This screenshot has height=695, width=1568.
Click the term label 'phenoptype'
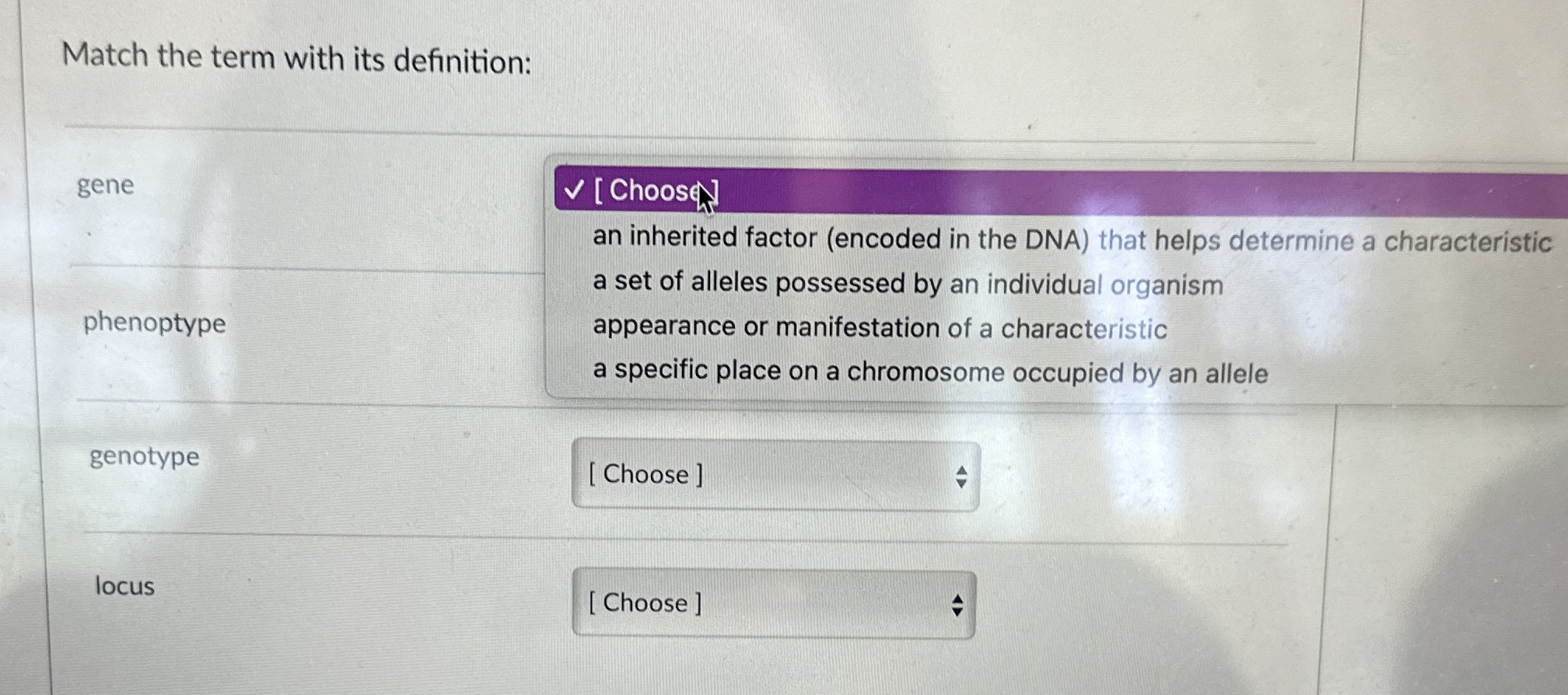pos(152,324)
